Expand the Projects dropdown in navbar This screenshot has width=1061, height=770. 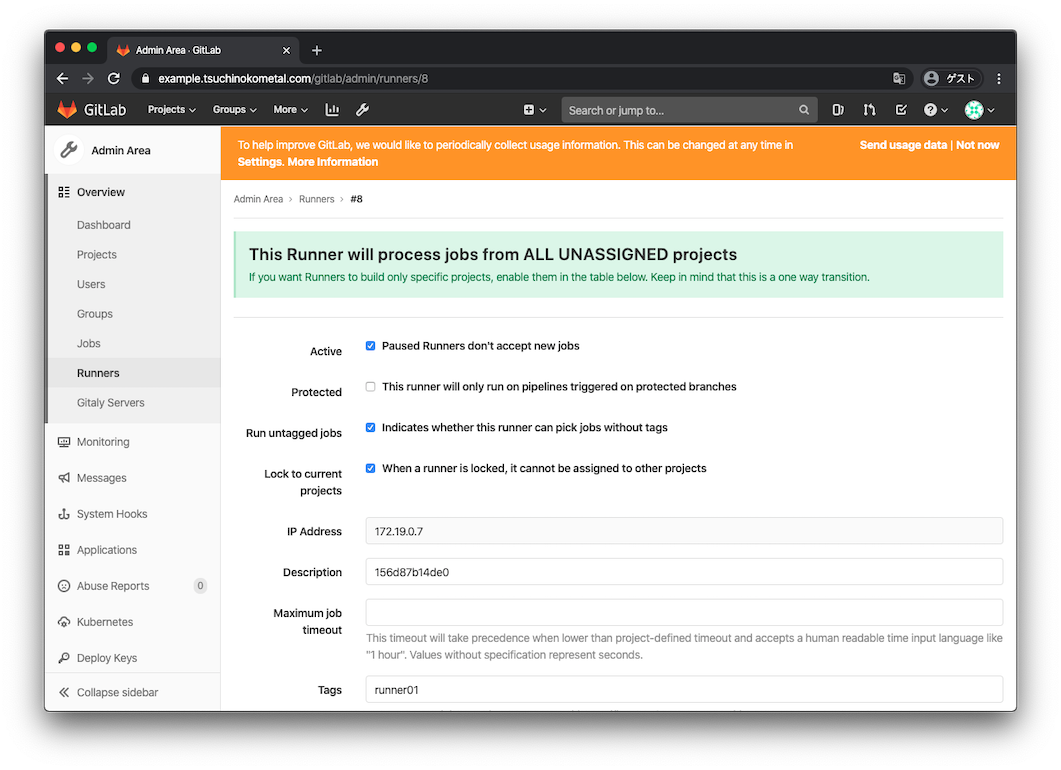click(x=171, y=110)
